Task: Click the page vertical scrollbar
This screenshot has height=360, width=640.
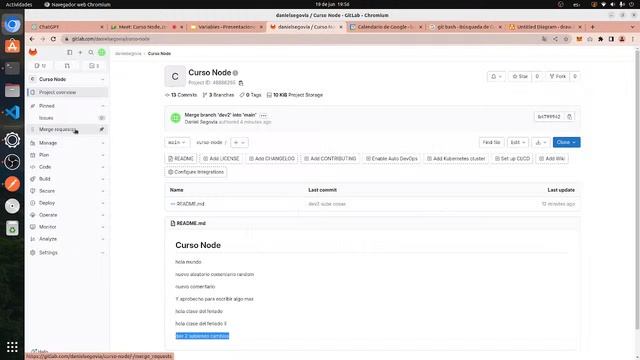Action: [x=637, y=190]
